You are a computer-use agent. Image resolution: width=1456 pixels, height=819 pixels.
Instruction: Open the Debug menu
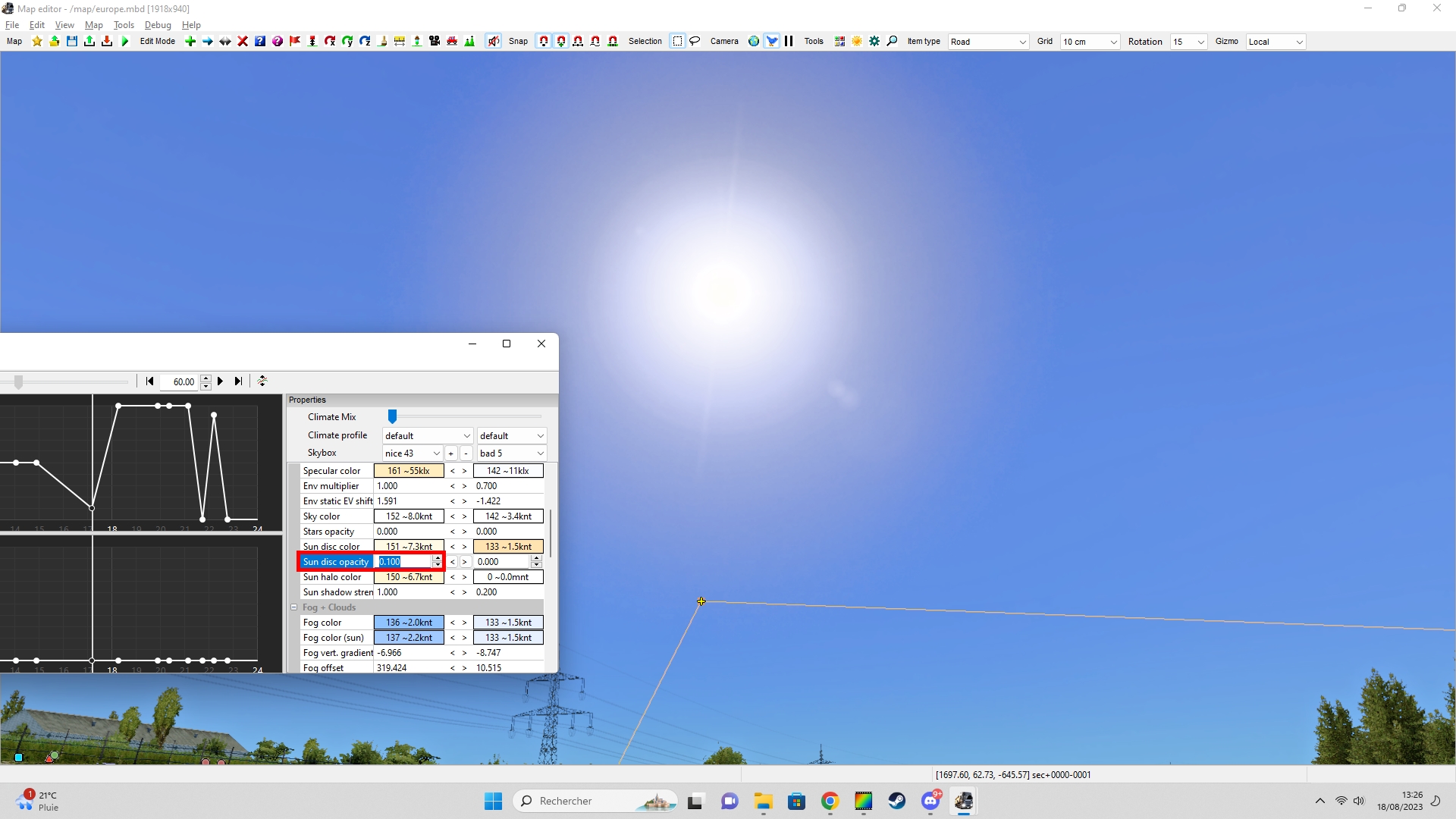[x=158, y=25]
